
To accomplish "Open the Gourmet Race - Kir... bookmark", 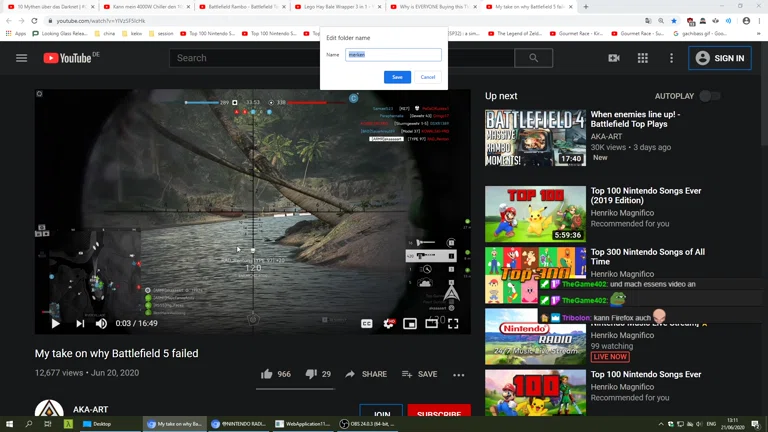I will [577, 34].
